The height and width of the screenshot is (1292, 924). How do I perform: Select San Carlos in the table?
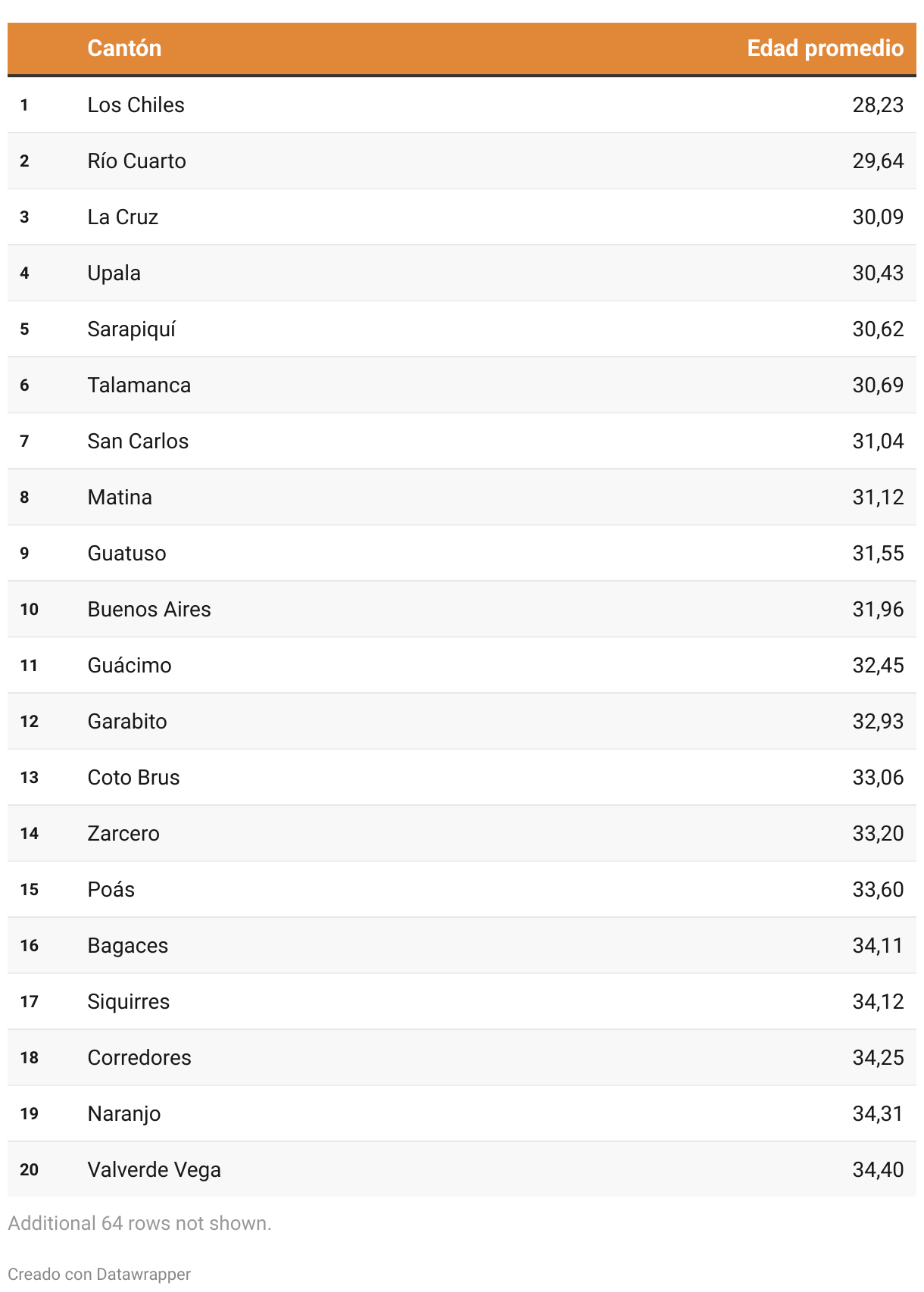[138, 442]
